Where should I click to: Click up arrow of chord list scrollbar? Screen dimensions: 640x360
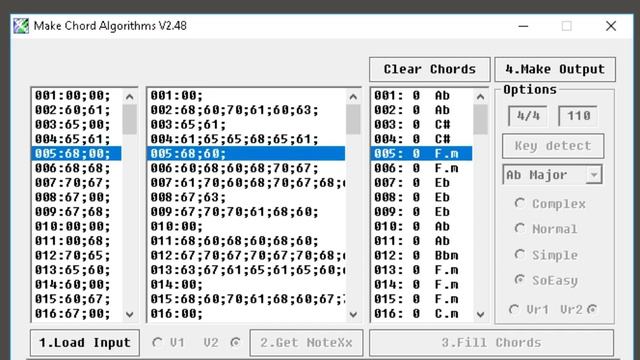(480, 97)
